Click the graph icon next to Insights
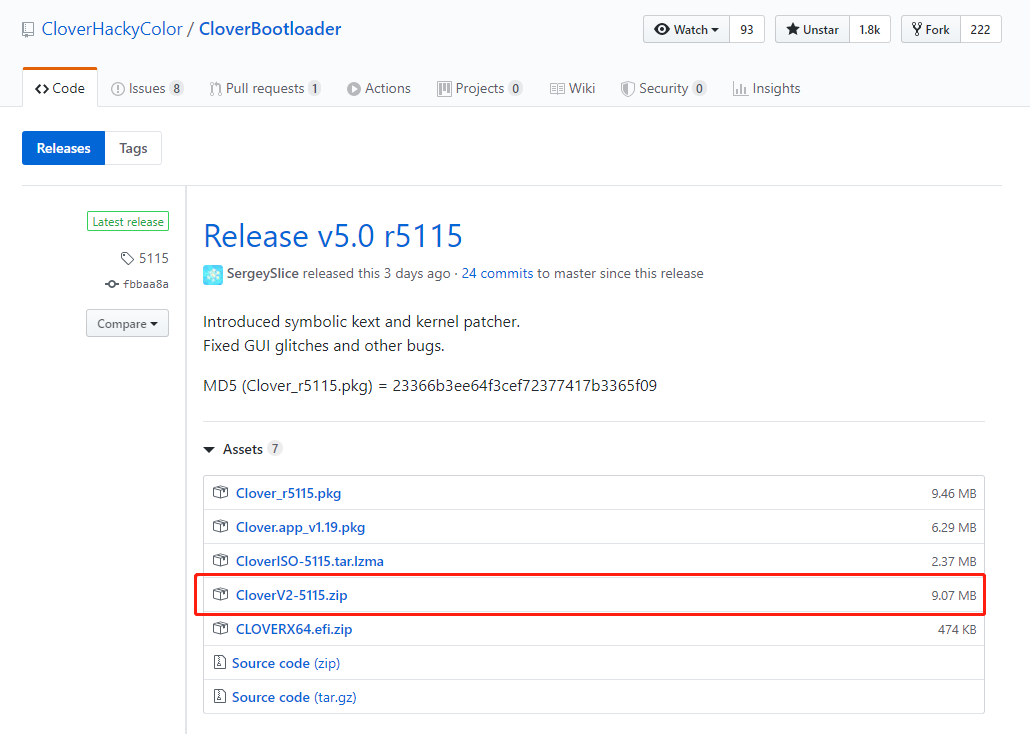This screenshot has width=1030, height=734. (x=740, y=88)
